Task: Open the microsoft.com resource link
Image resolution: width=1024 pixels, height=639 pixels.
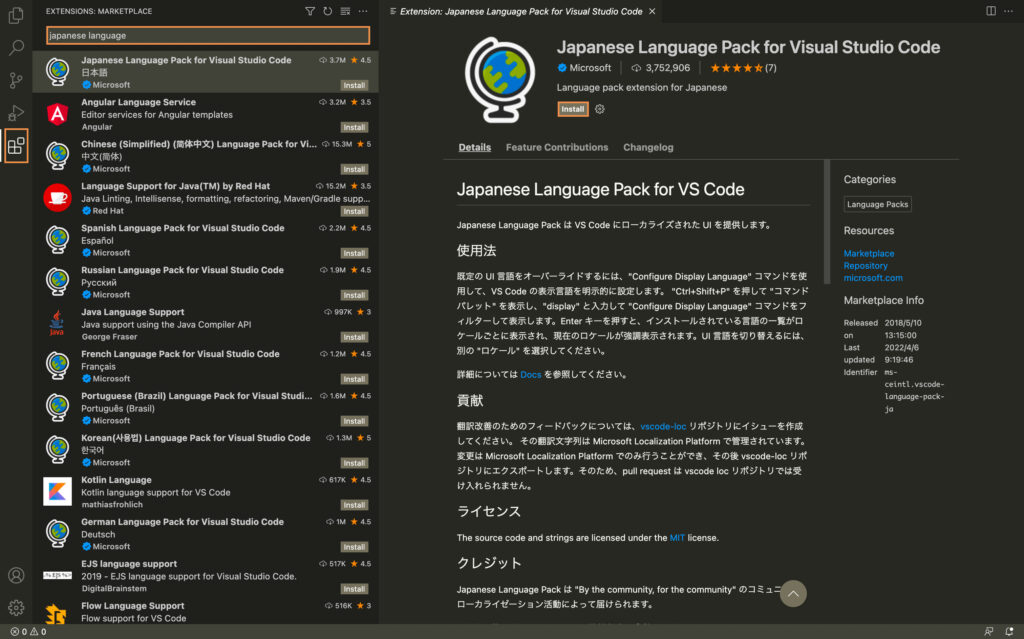Action: [872, 278]
